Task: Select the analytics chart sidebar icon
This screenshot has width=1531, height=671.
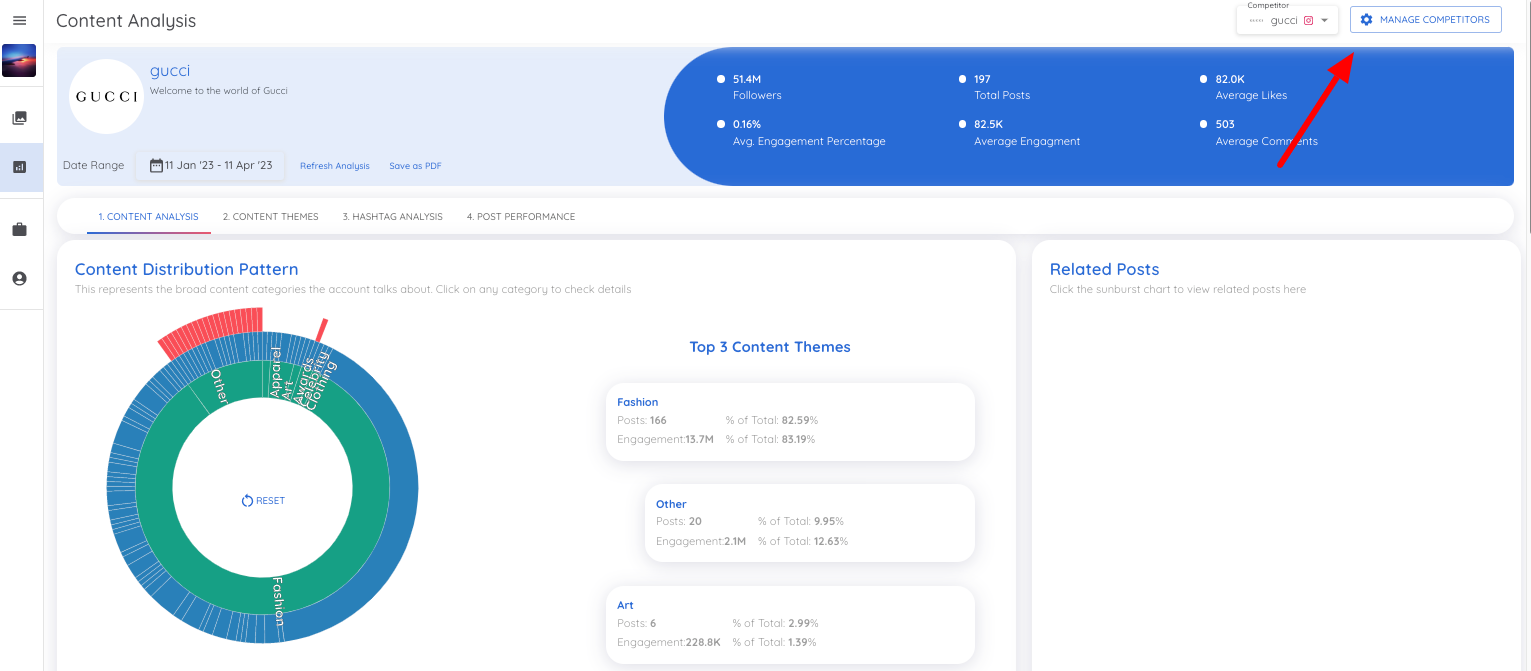Action: pyautogui.click(x=19, y=167)
